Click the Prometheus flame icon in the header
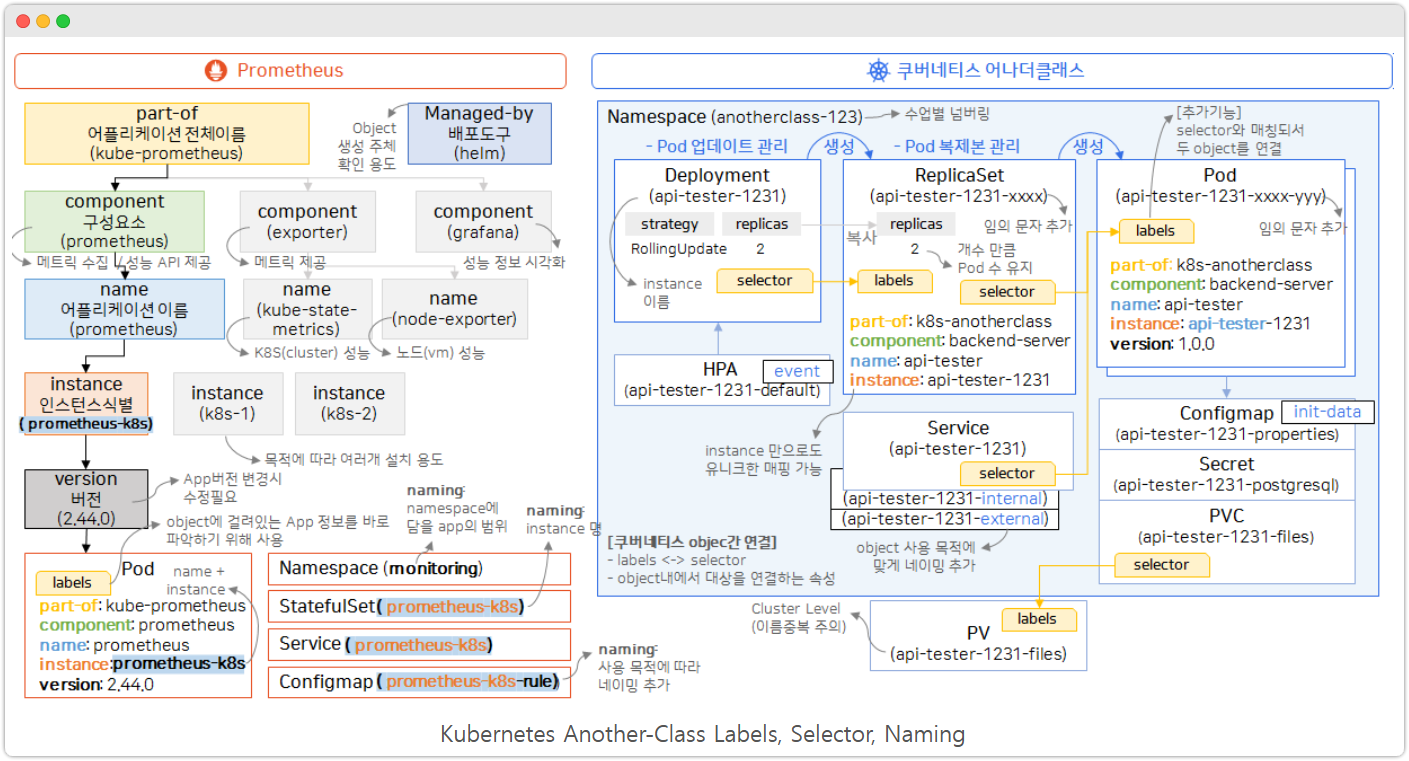Image resolution: width=1409 pixels, height=761 pixels. click(216, 71)
